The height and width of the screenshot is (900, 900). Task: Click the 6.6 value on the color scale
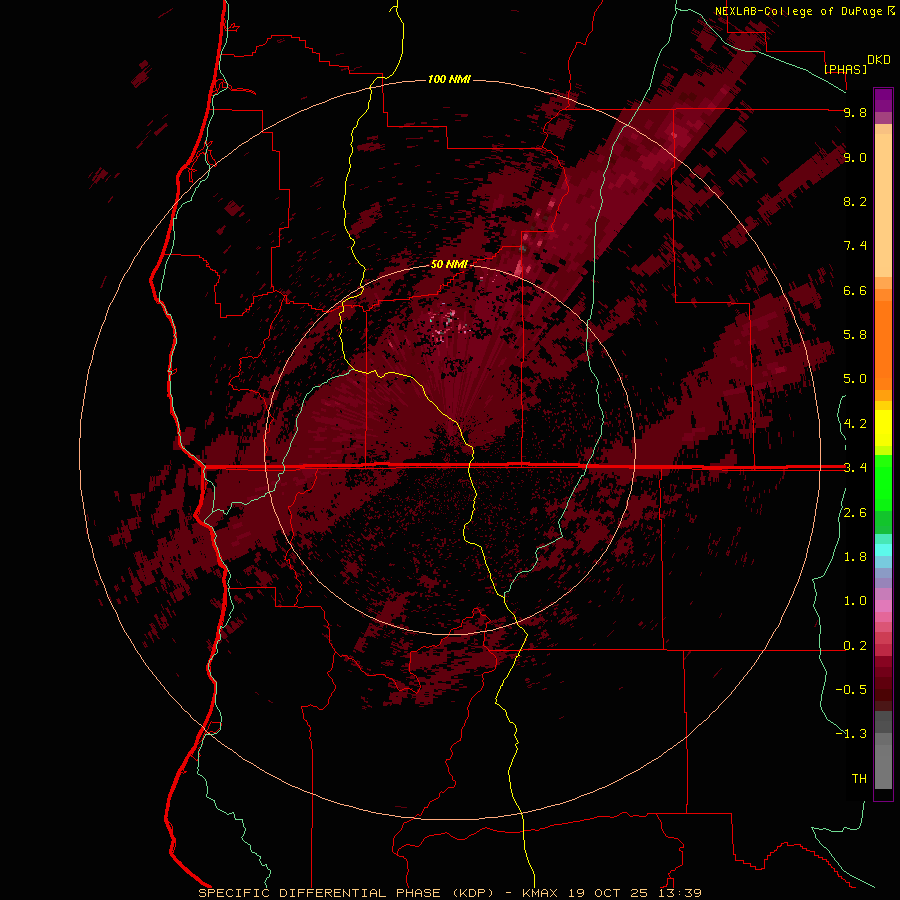tap(855, 290)
